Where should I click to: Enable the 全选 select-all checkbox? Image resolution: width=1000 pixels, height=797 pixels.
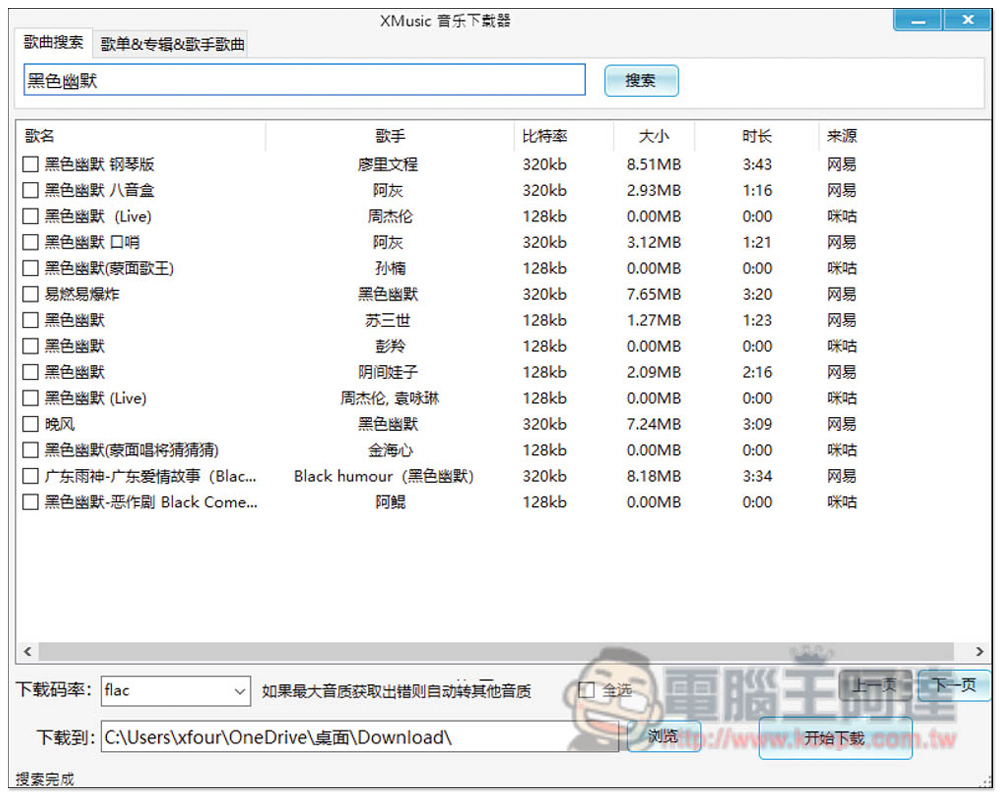click(587, 690)
